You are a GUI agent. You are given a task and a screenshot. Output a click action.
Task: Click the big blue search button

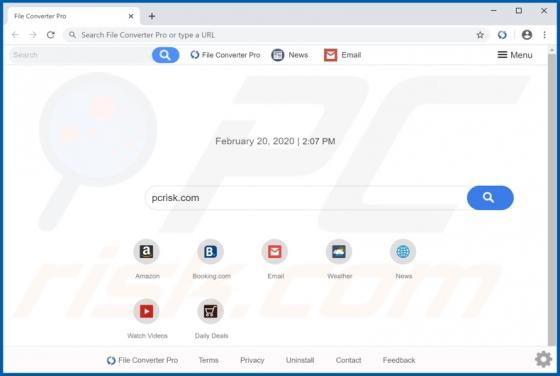click(490, 197)
